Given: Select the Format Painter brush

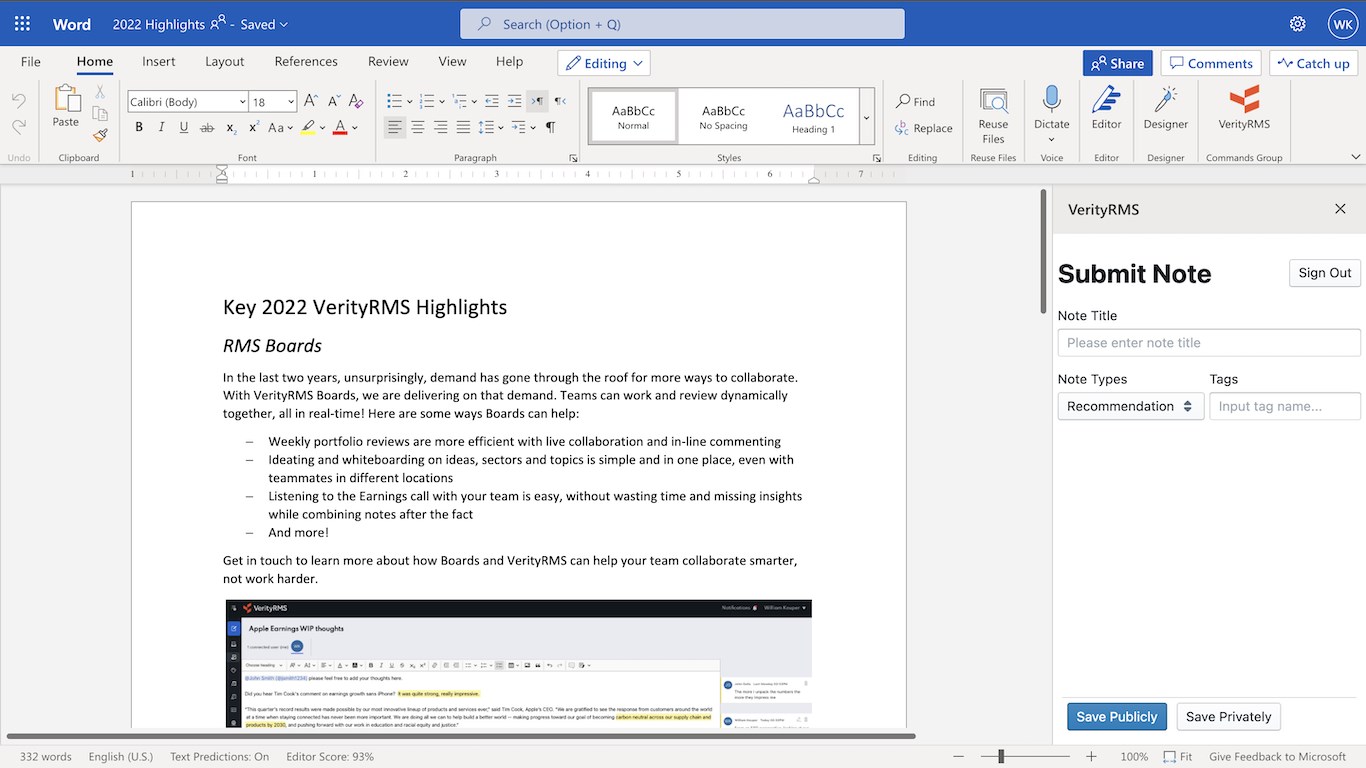Looking at the screenshot, I should 100,136.
